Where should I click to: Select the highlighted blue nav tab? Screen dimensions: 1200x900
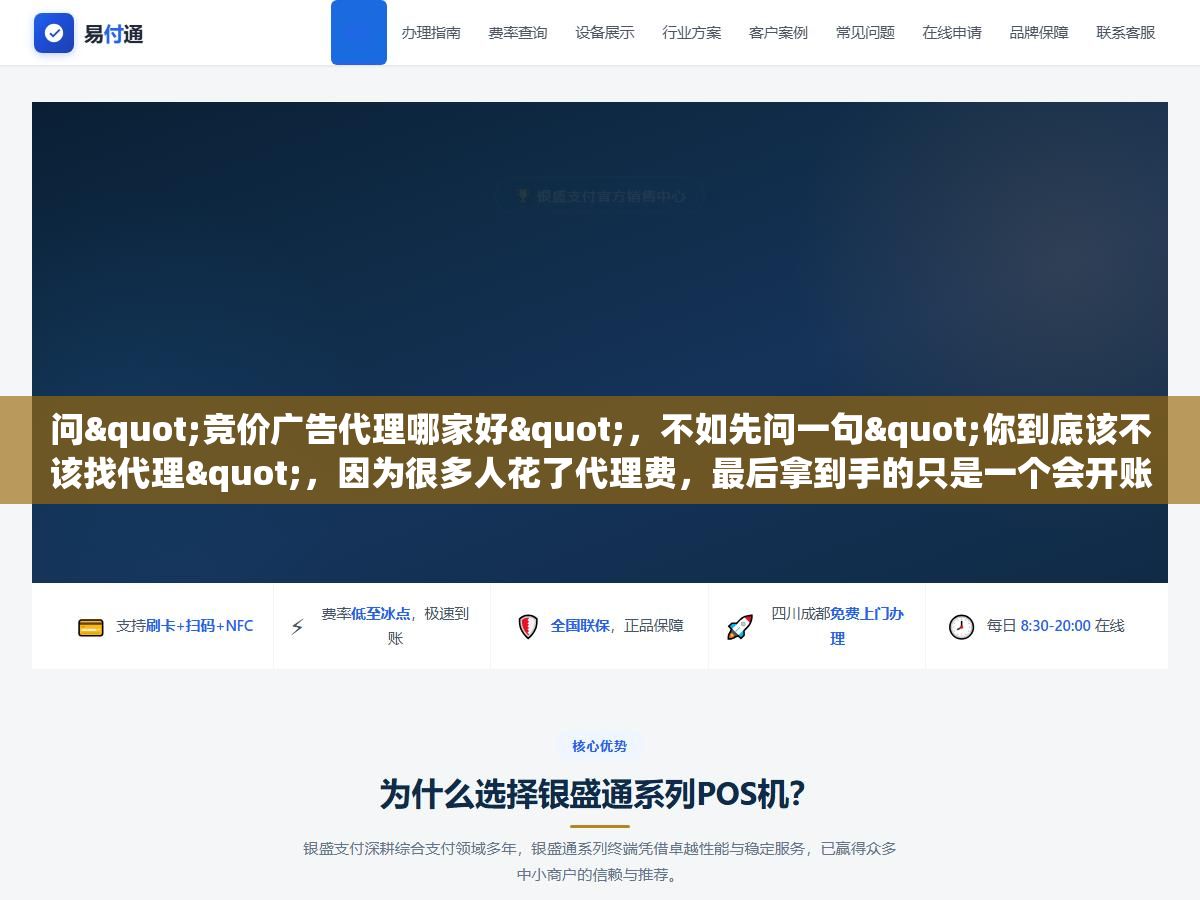(359, 32)
